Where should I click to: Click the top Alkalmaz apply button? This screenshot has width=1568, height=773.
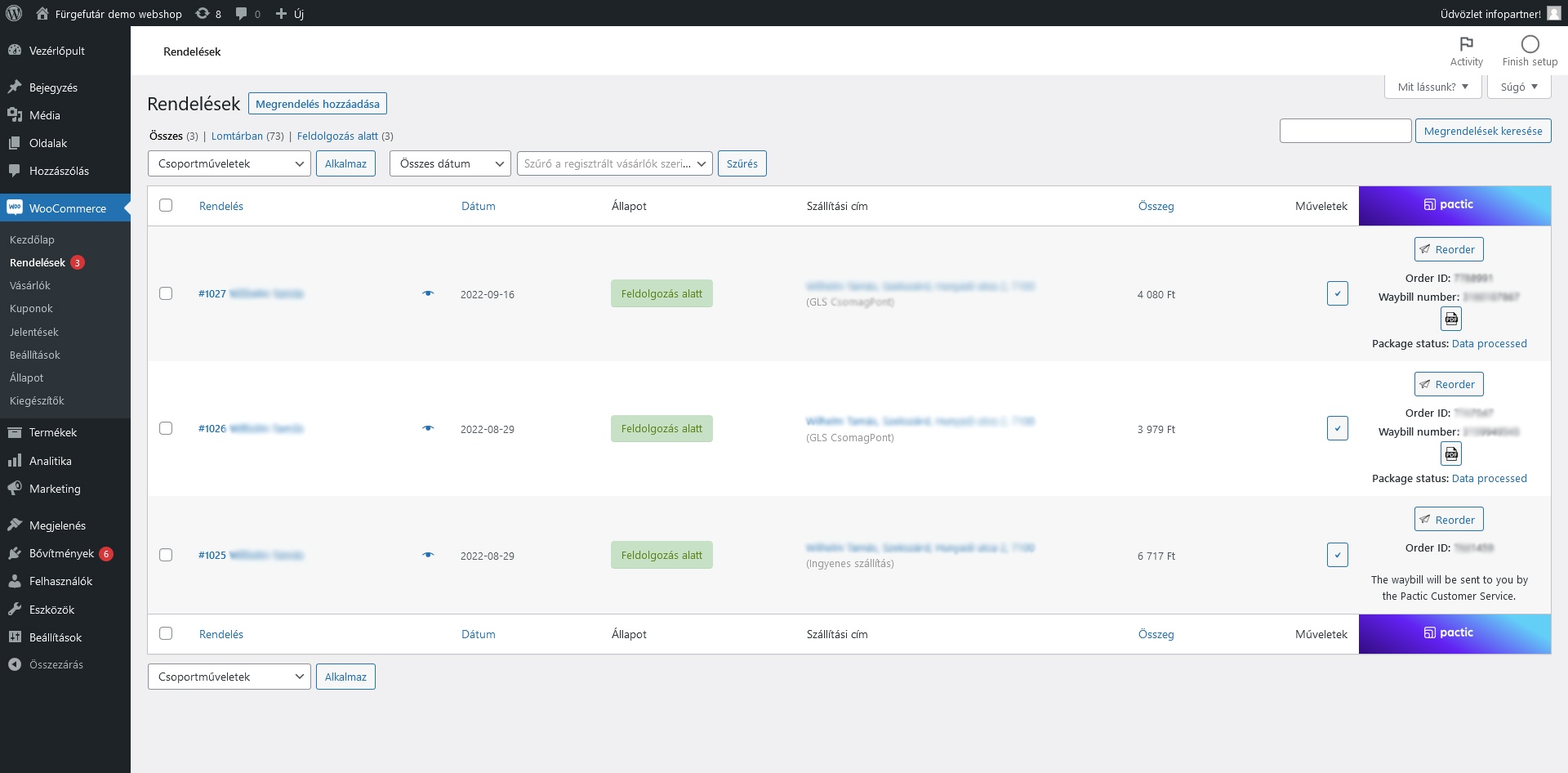[x=345, y=163]
